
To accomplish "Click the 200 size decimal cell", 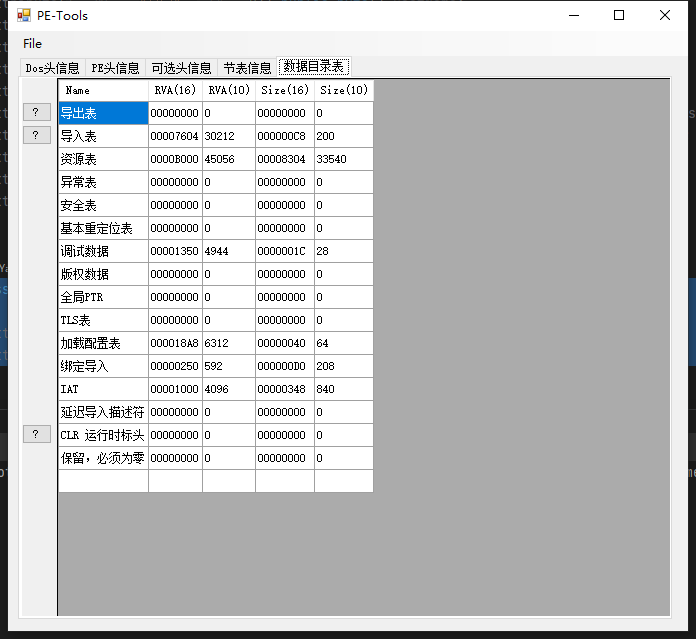I will 344,136.
